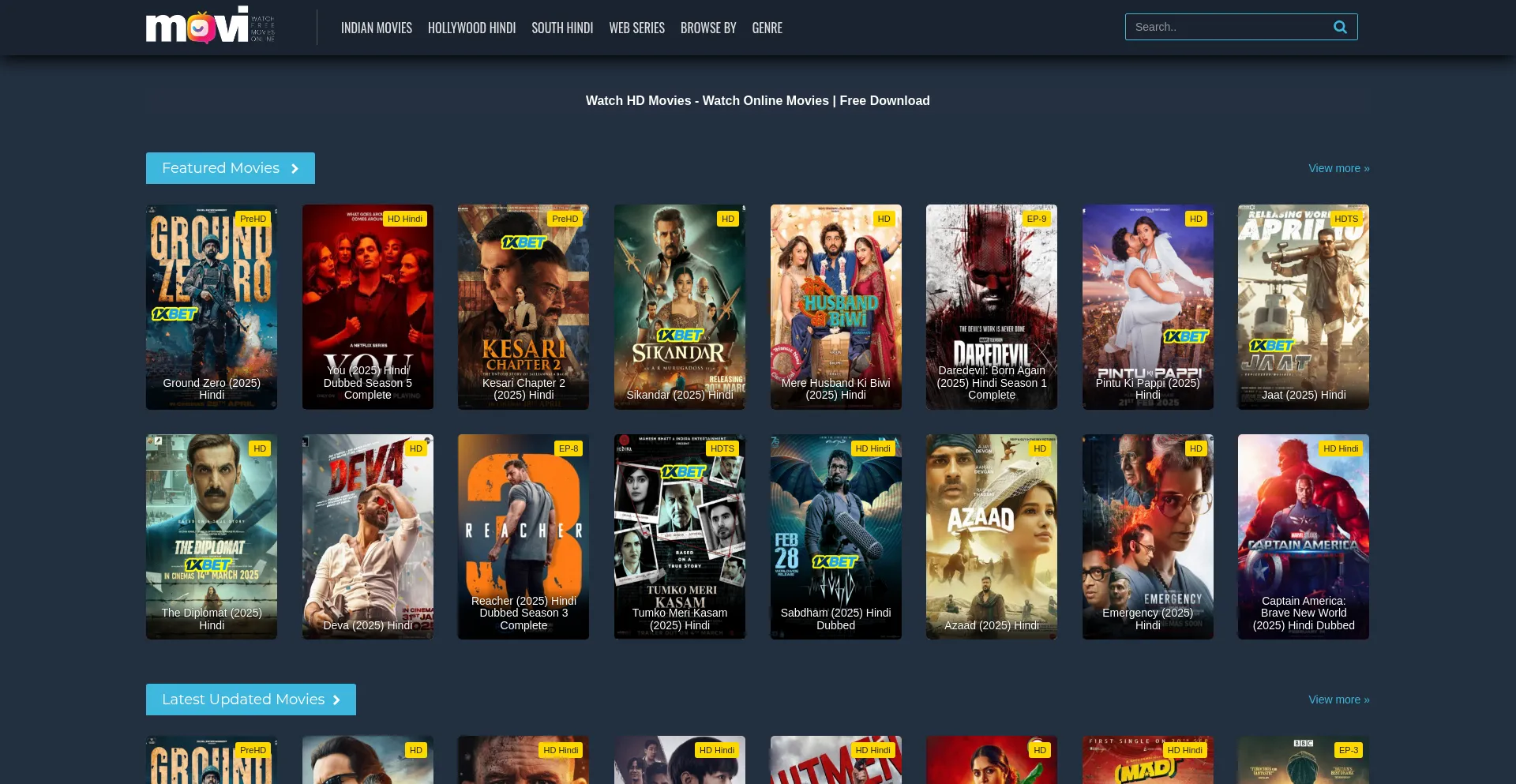Screen dimensions: 1516x784
Task: Click the HDTS badge on Jaat poster
Action: (x=1346, y=219)
